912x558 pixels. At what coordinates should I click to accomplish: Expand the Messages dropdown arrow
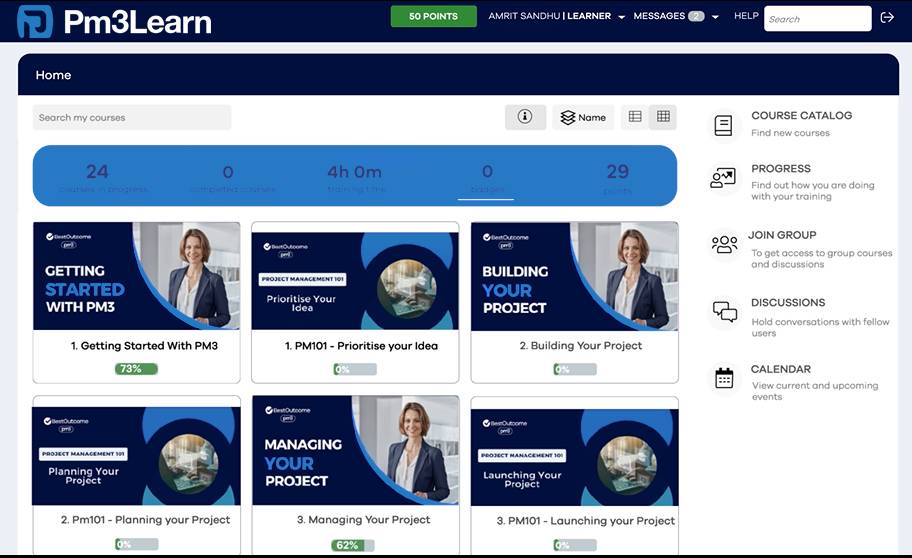(715, 17)
